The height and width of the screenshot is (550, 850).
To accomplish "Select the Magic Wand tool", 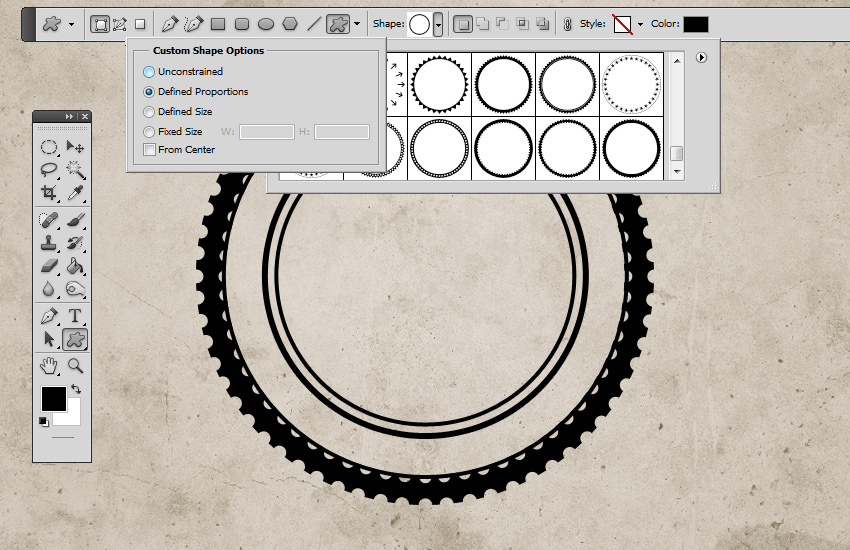I will click(75, 171).
